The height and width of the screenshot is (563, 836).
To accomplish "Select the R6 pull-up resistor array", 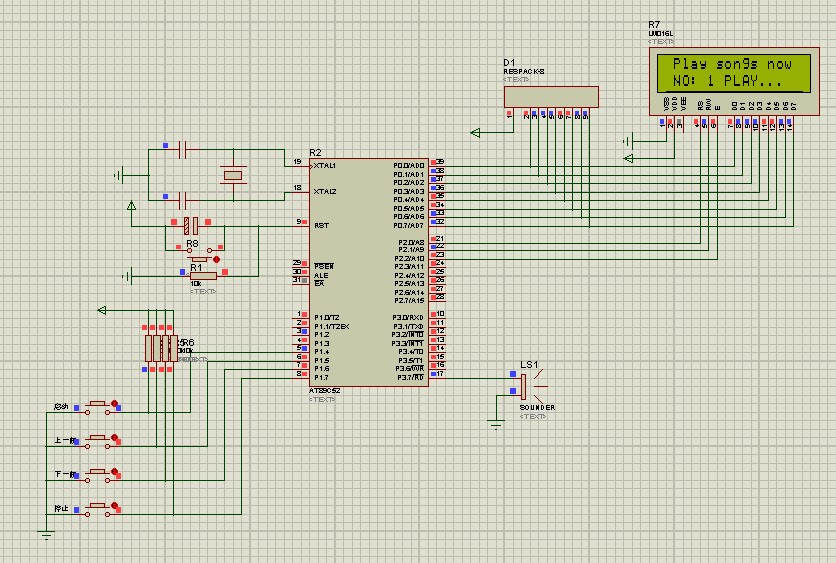I will (160, 347).
